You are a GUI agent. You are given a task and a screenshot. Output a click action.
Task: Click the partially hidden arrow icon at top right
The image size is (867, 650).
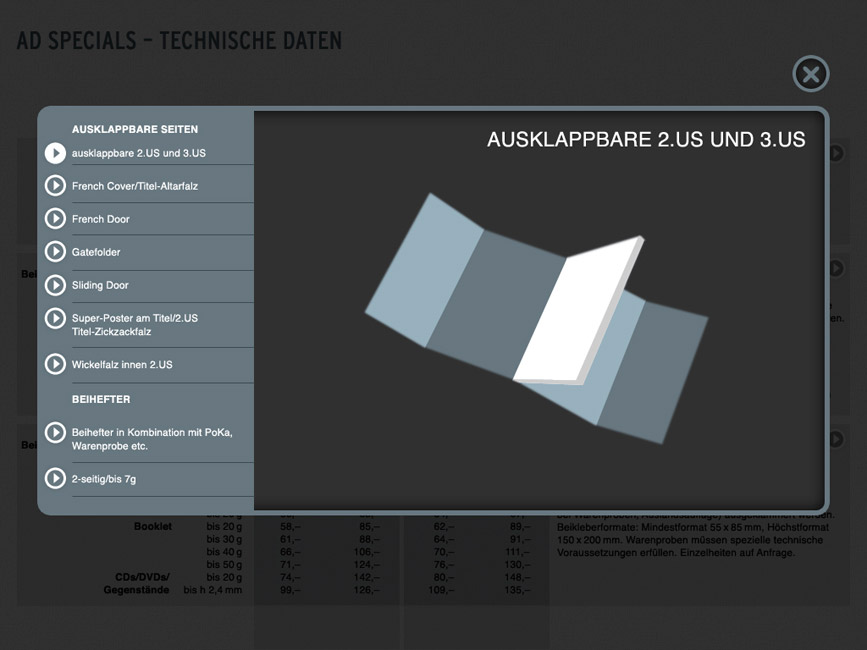click(836, 153)
